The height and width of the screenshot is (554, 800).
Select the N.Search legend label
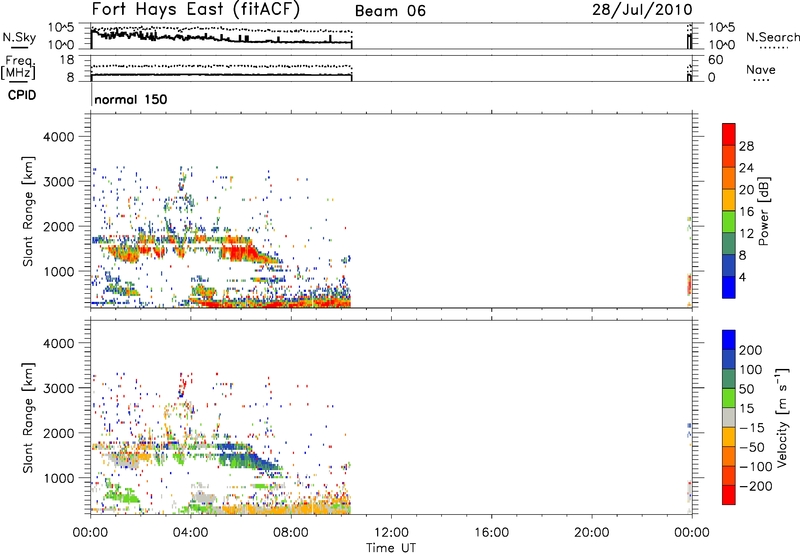pos(772,37)
